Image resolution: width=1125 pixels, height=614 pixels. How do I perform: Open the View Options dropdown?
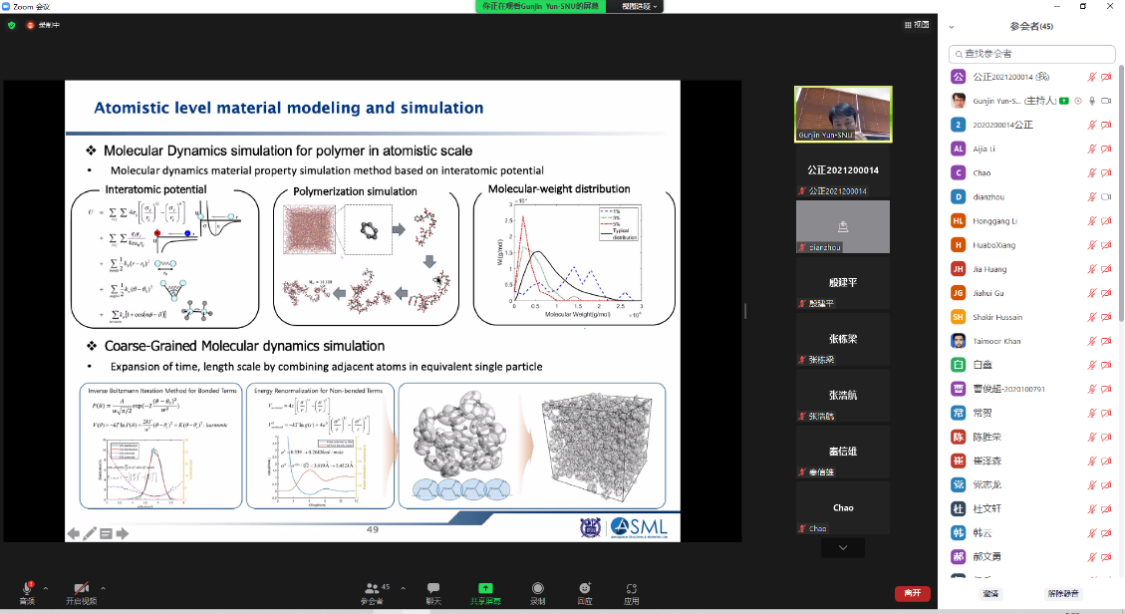pos(640,6)
